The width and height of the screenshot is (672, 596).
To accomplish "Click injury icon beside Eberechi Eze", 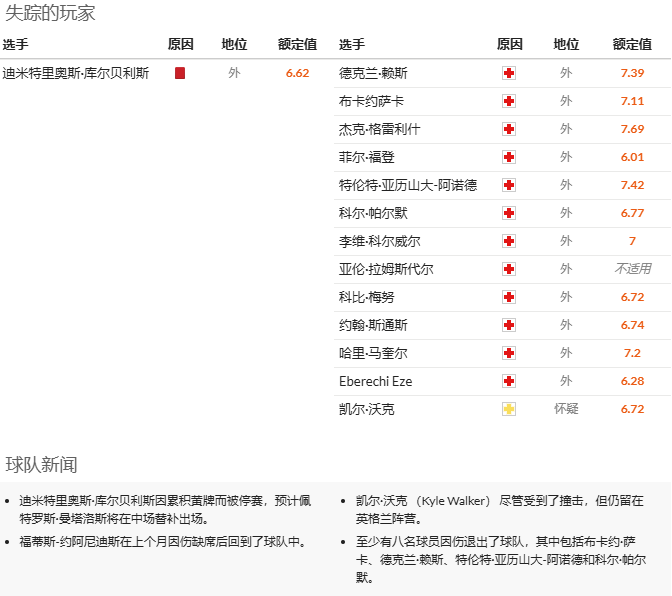I will (509, 381).
